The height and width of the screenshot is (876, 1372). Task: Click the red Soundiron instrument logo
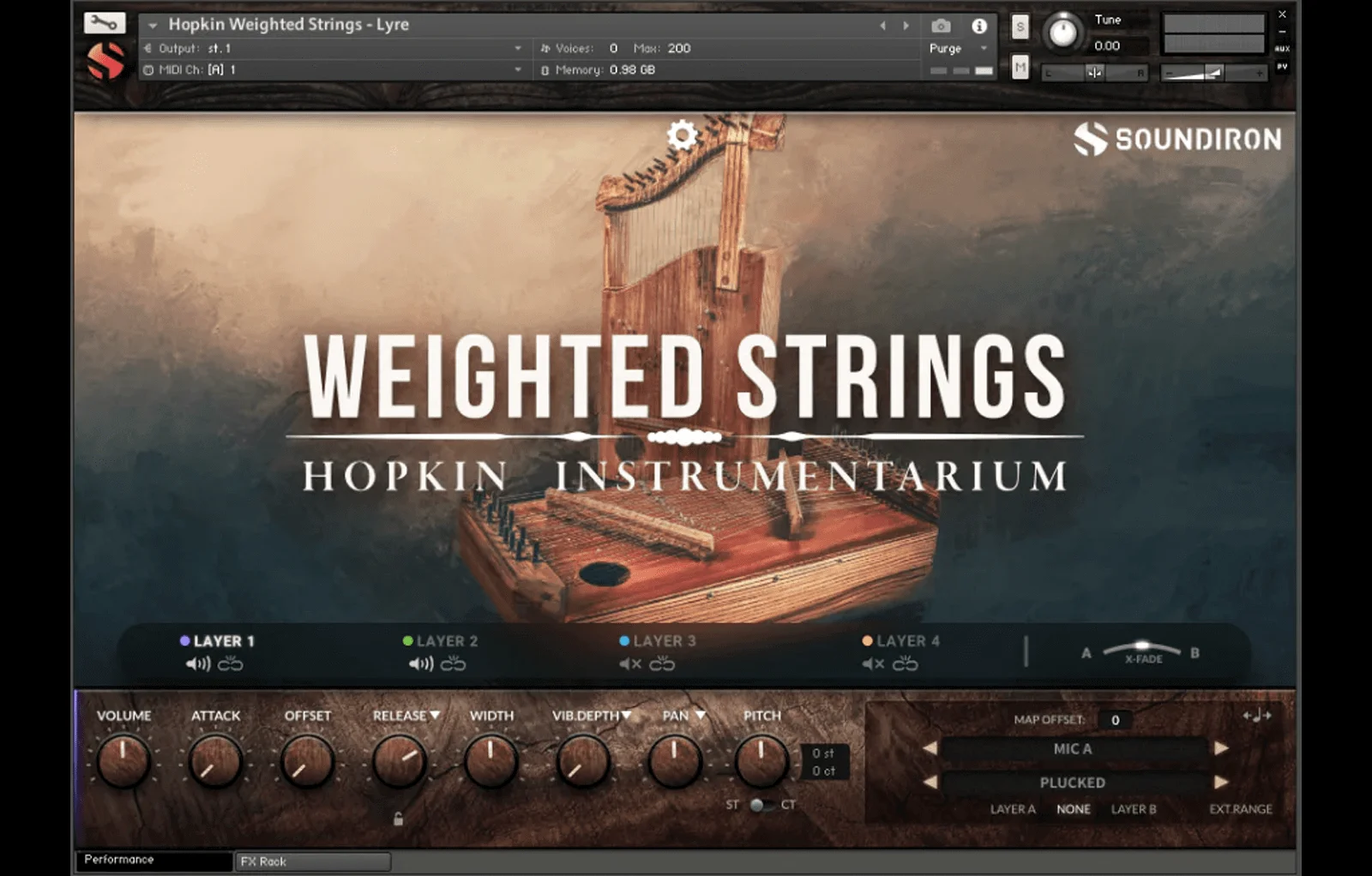(106, 62)
